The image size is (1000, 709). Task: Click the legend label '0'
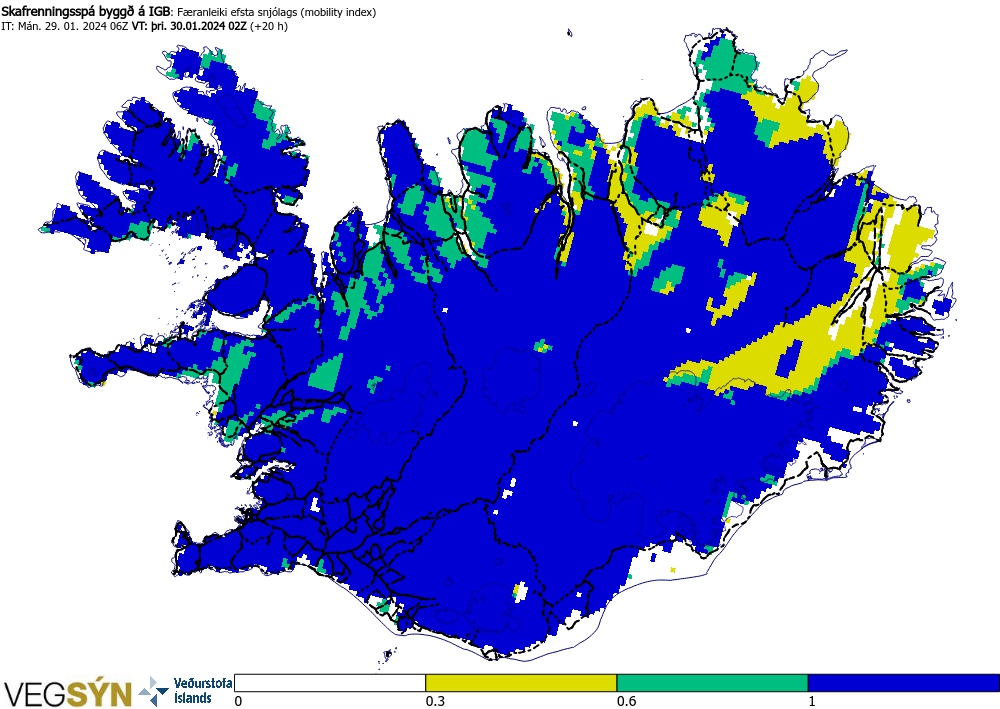coord(239,701)
